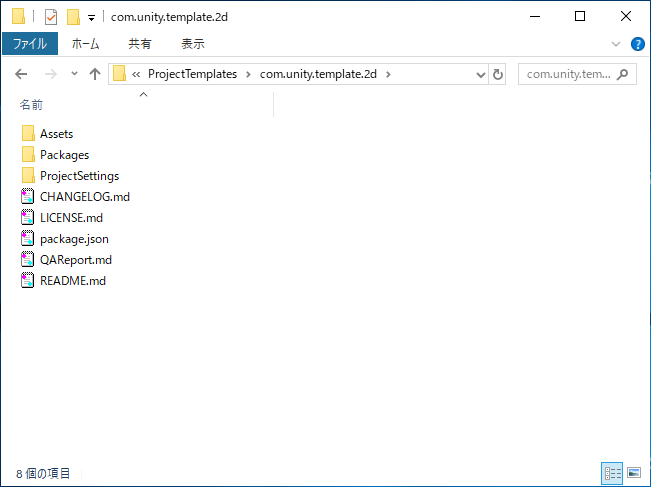
Task: Open the quick access toolbar customize dropdown
Action: pyautogui.click(x=91, y=18)
